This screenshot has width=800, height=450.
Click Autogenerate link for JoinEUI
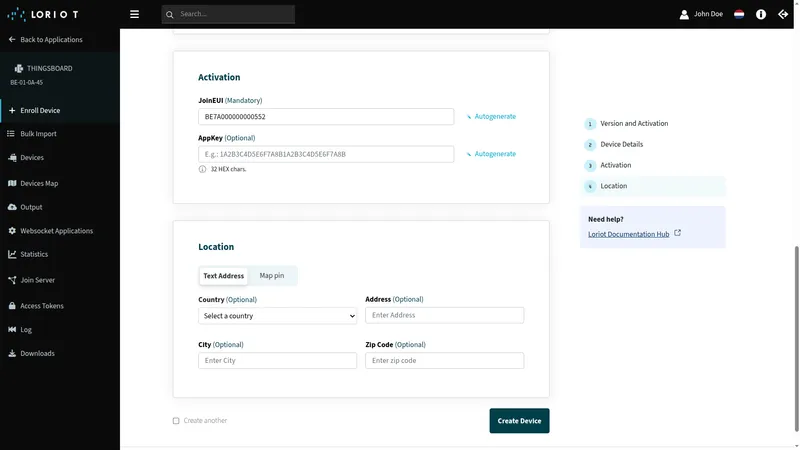click(x=495, y=116)
